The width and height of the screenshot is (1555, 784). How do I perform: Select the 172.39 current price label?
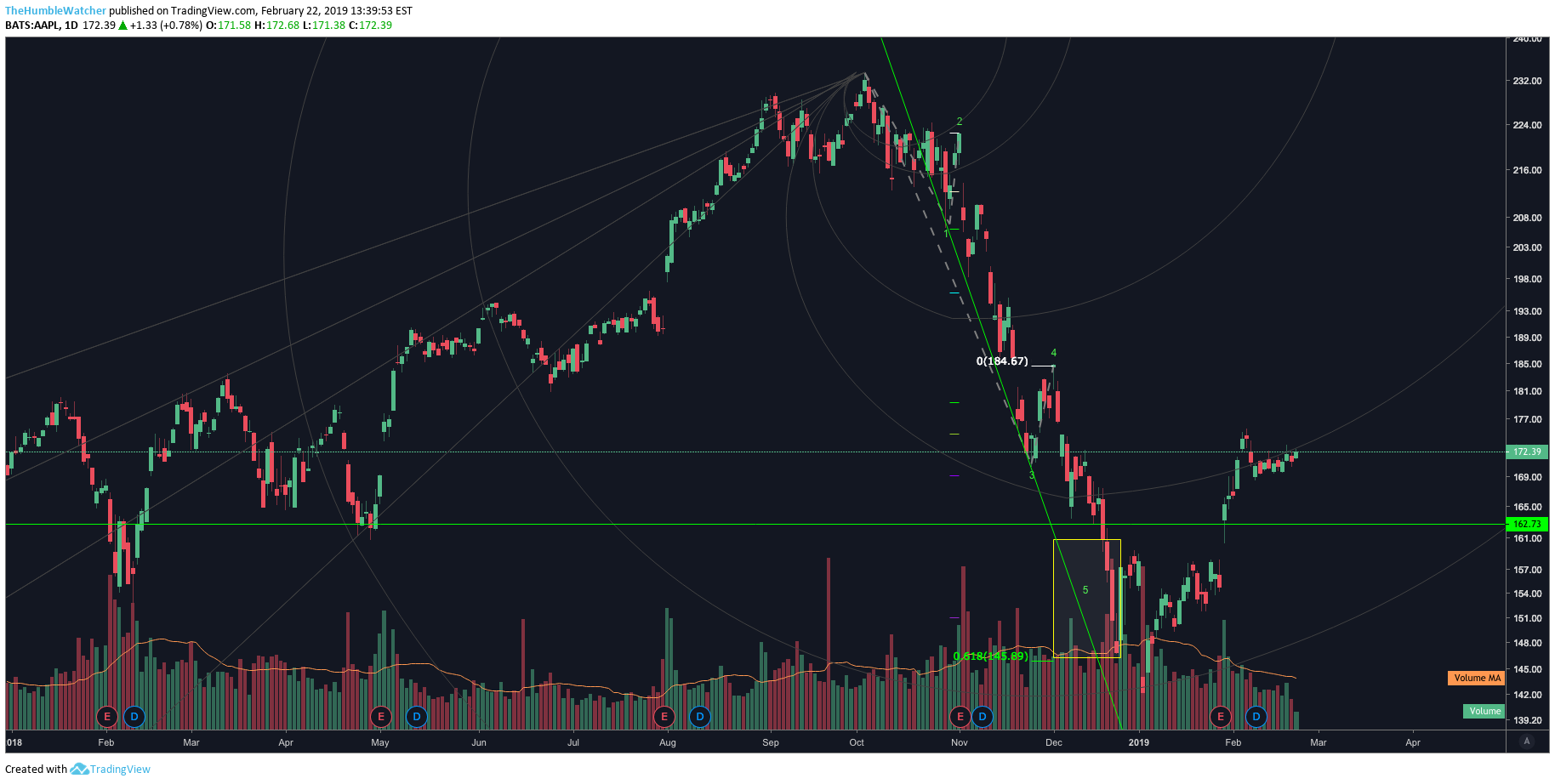coord(1527,452)
